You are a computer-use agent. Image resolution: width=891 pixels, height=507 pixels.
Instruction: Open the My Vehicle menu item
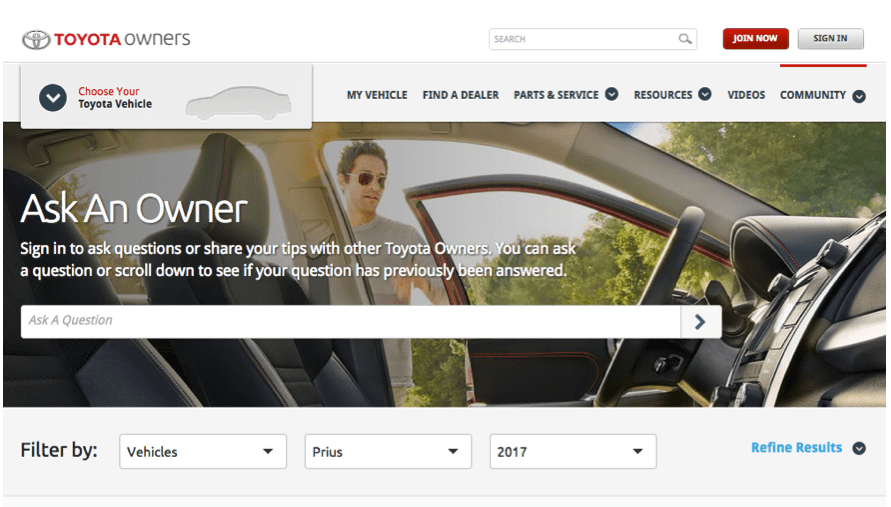point(377,95)
